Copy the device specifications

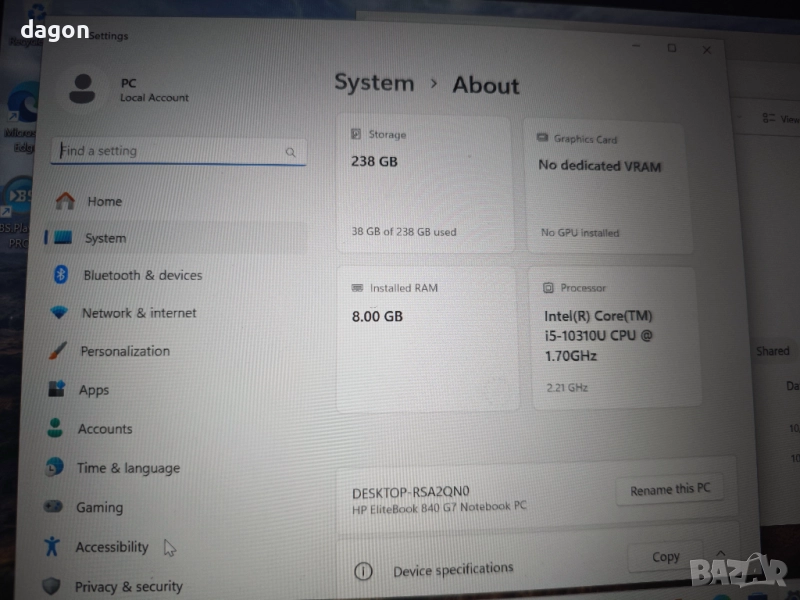pyautogui.click(x=665, y=557)
